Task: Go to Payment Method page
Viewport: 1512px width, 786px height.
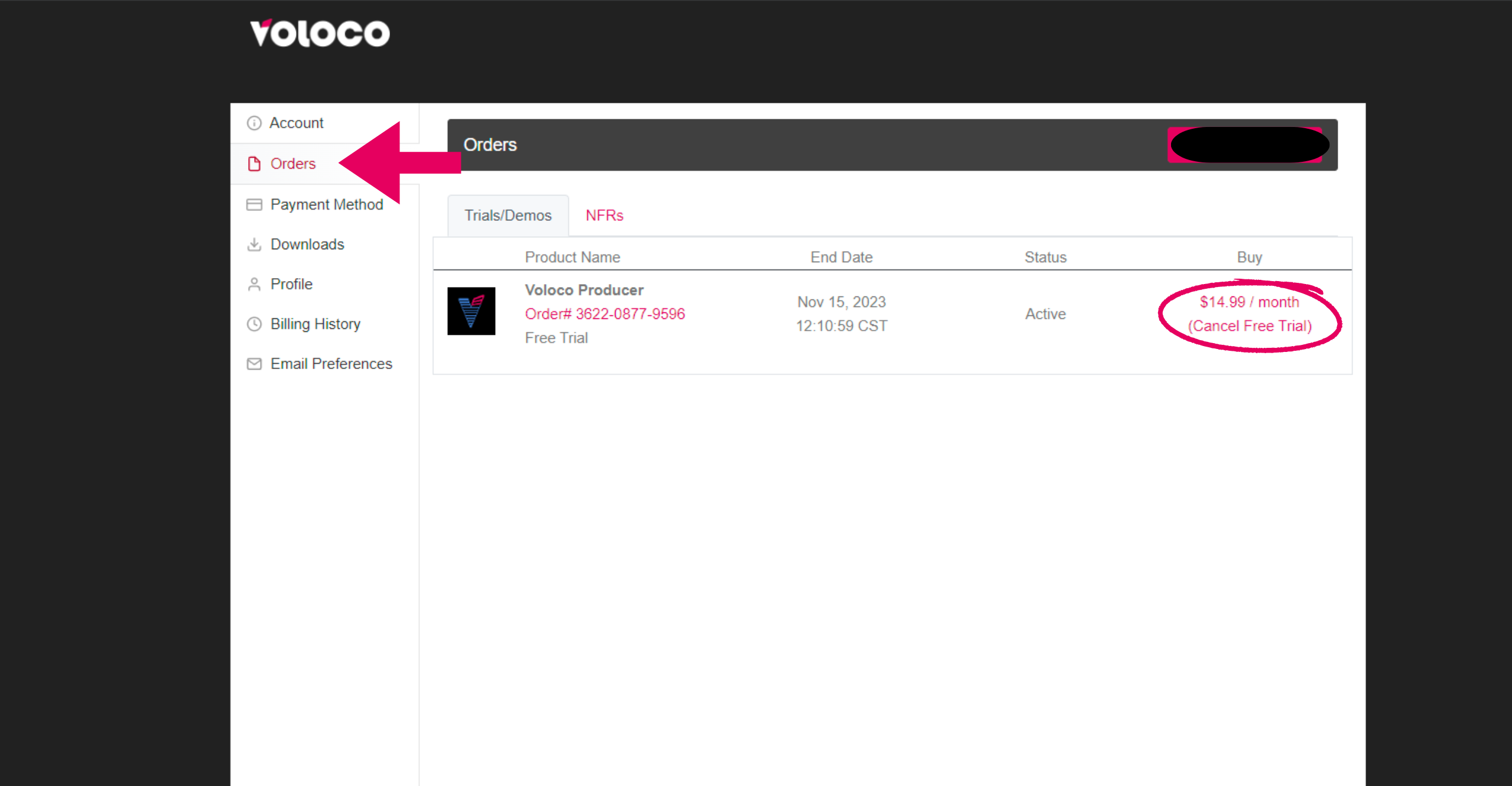Action: point(327,204)
